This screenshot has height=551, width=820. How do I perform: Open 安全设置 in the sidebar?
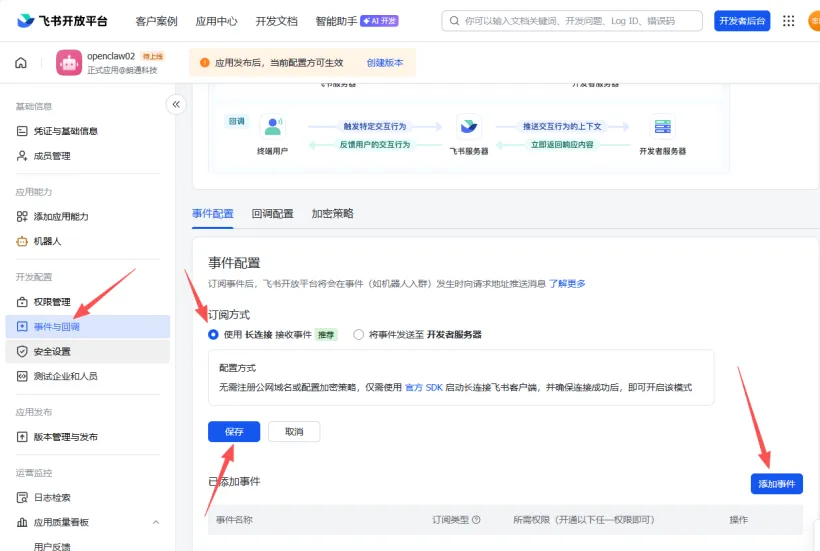(88, 351)
